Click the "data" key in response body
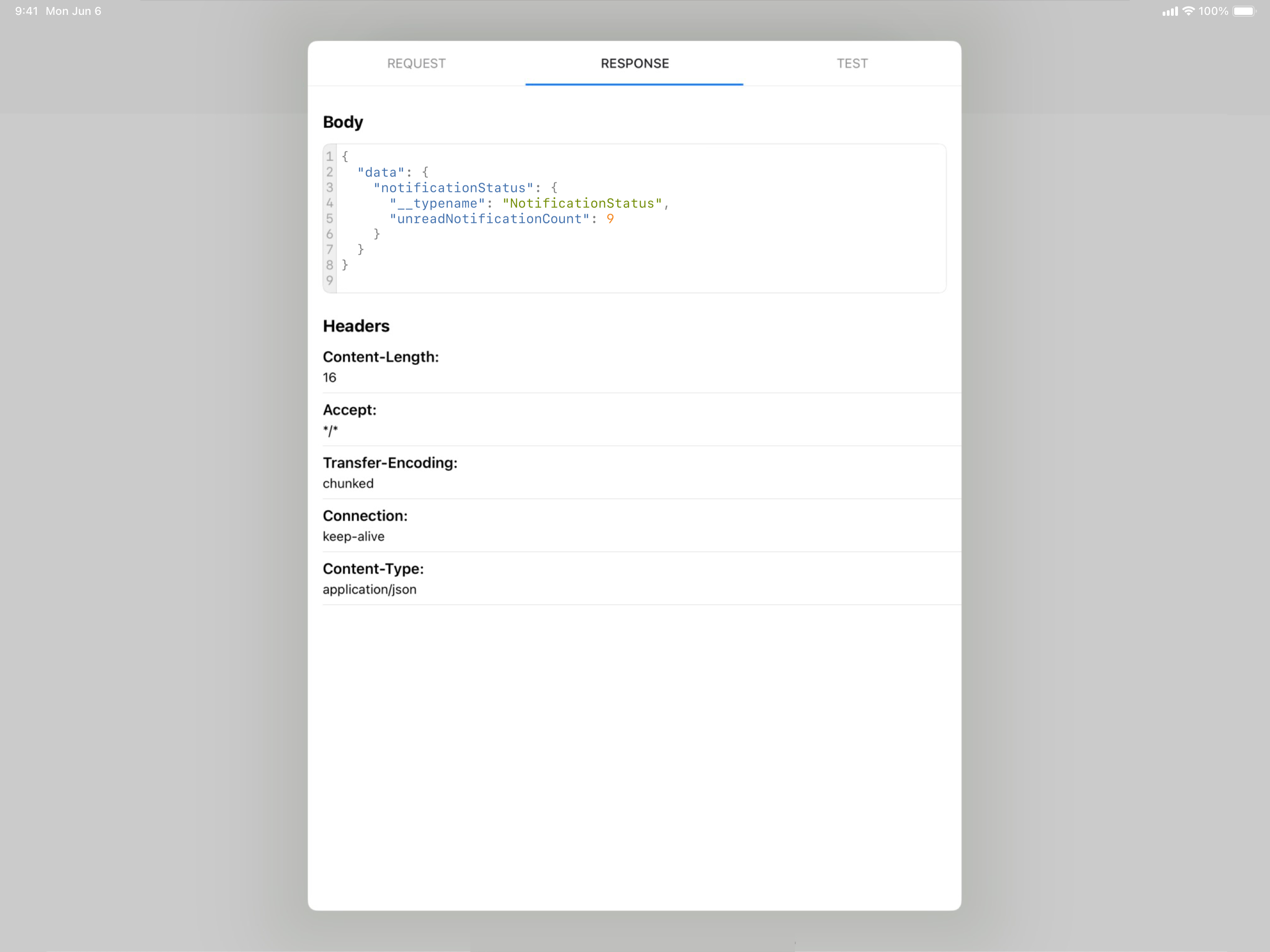Screen dimensions: 1270x952 [381, 172]
